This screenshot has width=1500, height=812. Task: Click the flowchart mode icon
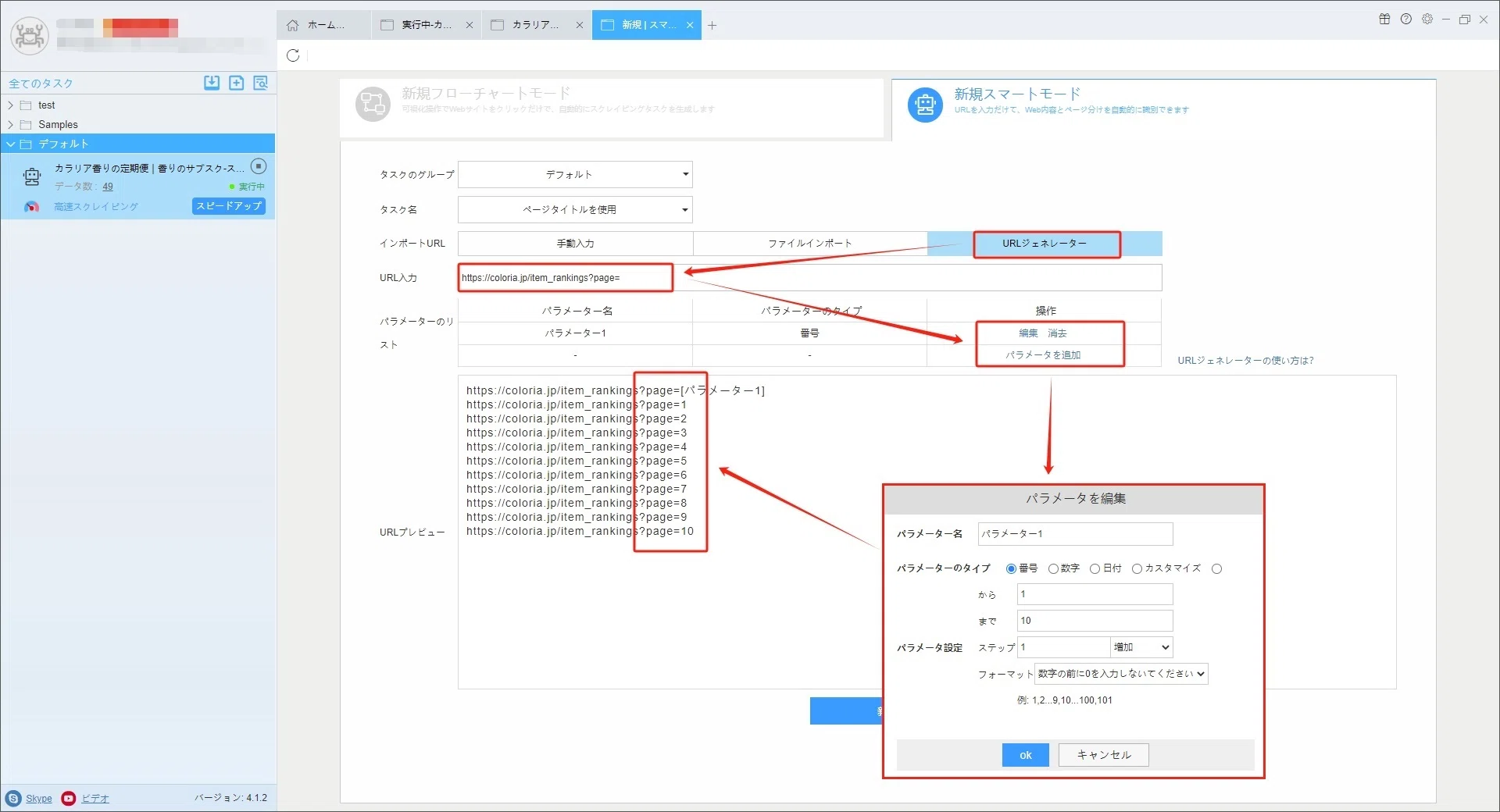(x=373, y=104)
